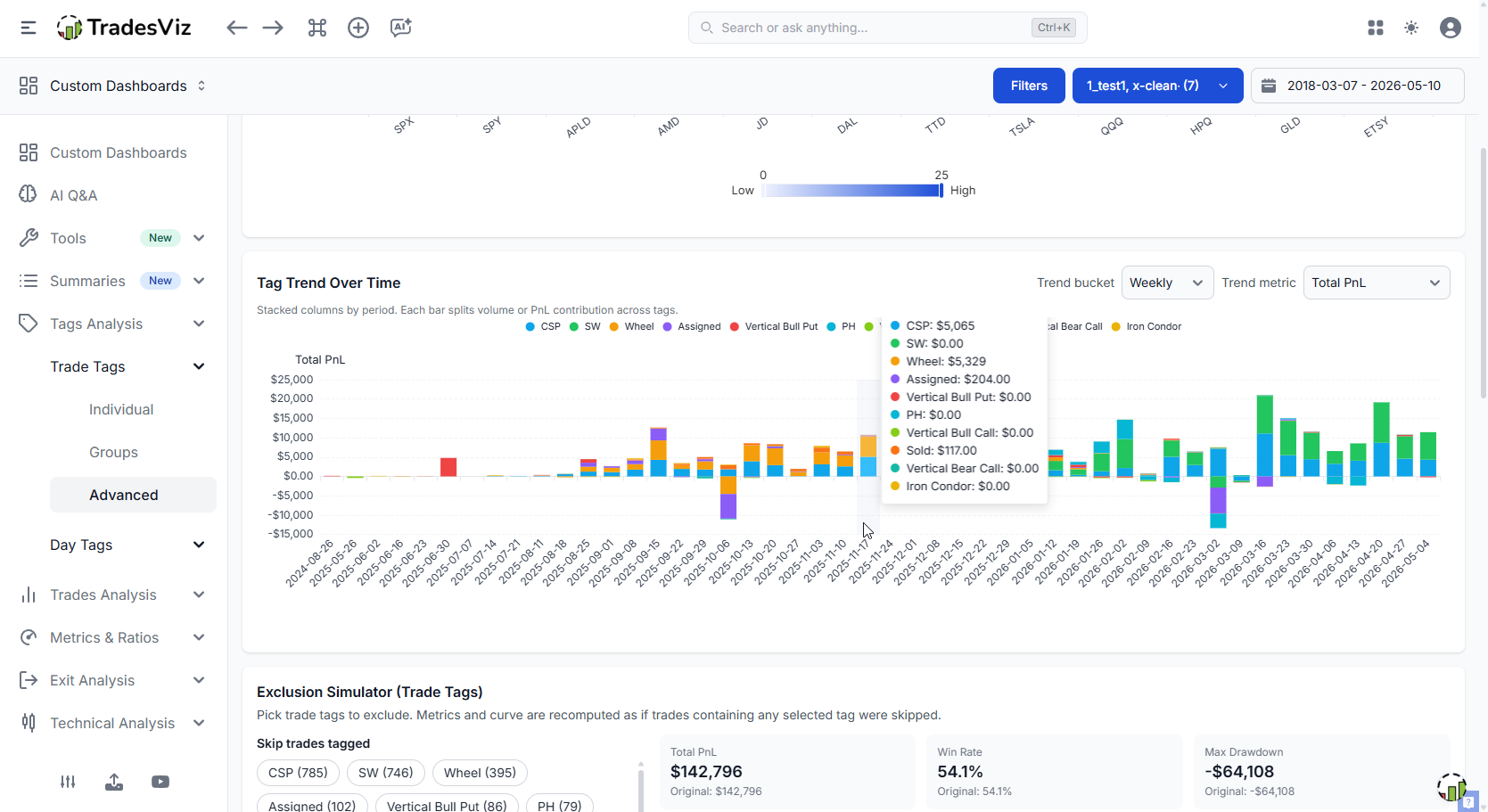Open the command shortcut icon
This screenshot has width=1488, height=812.
click(317, 28)
